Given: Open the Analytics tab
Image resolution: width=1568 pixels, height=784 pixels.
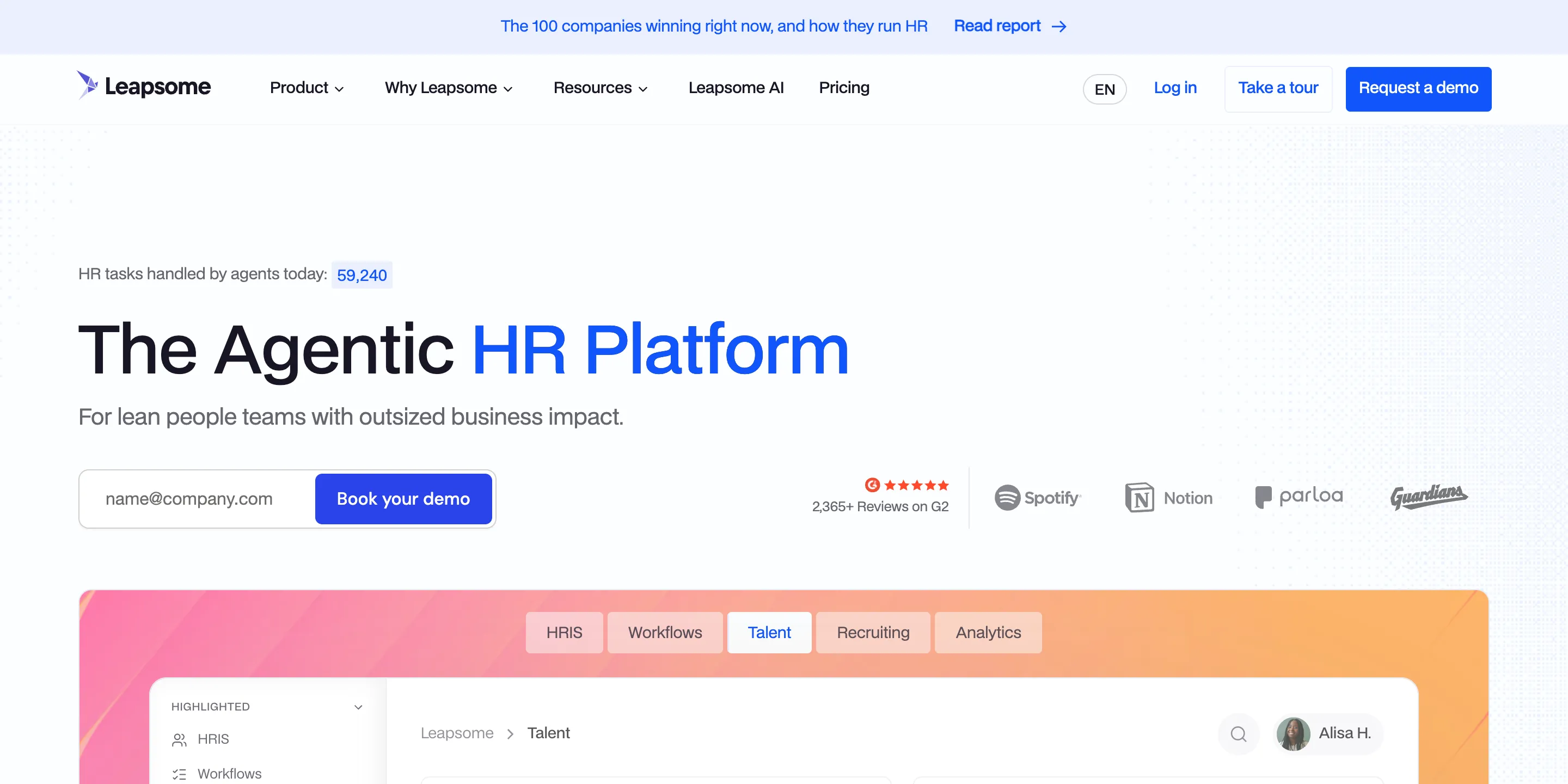Looking at the screenshot, I should [x=988, y=633].
